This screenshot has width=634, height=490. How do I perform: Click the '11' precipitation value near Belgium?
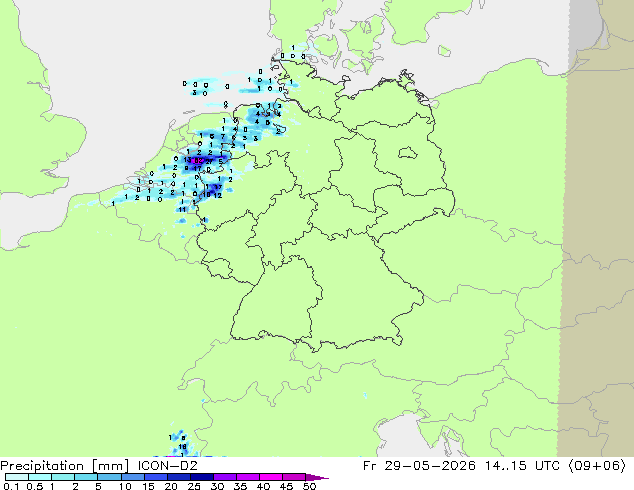coord(182,209)
